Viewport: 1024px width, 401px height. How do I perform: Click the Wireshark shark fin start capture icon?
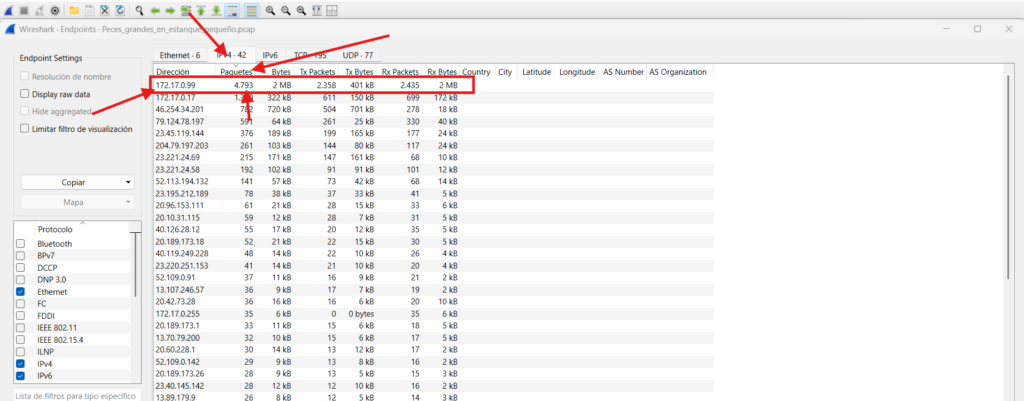(x=8, y=10)
